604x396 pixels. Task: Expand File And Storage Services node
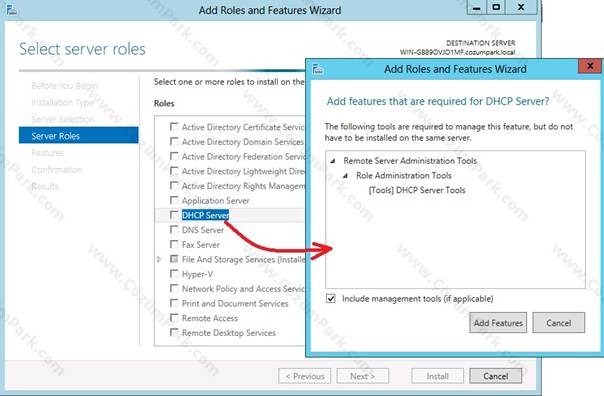tap(159, 259)
